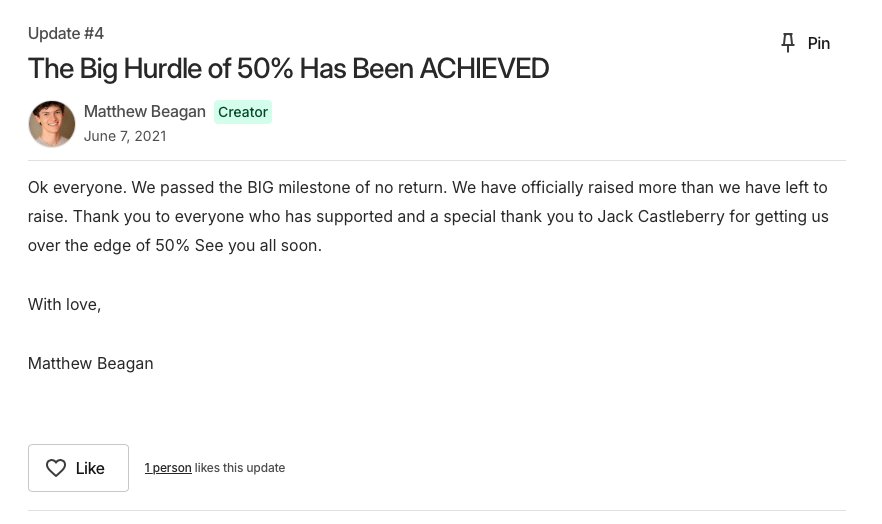Click the green Creator badge
The width and height of the screenshot is (882, 524).
coord(243,112)
